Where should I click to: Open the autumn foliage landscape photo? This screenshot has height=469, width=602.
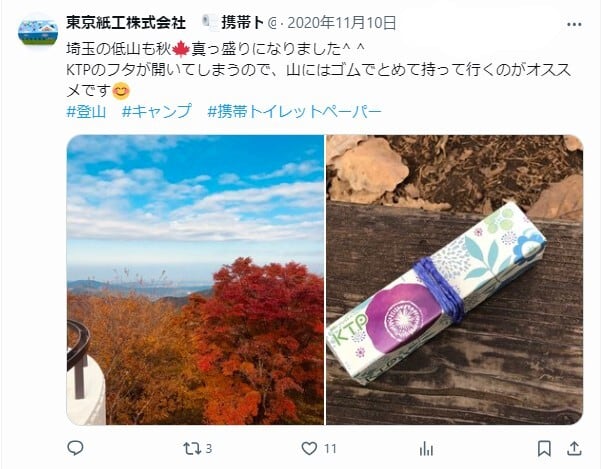coord(195,280)
